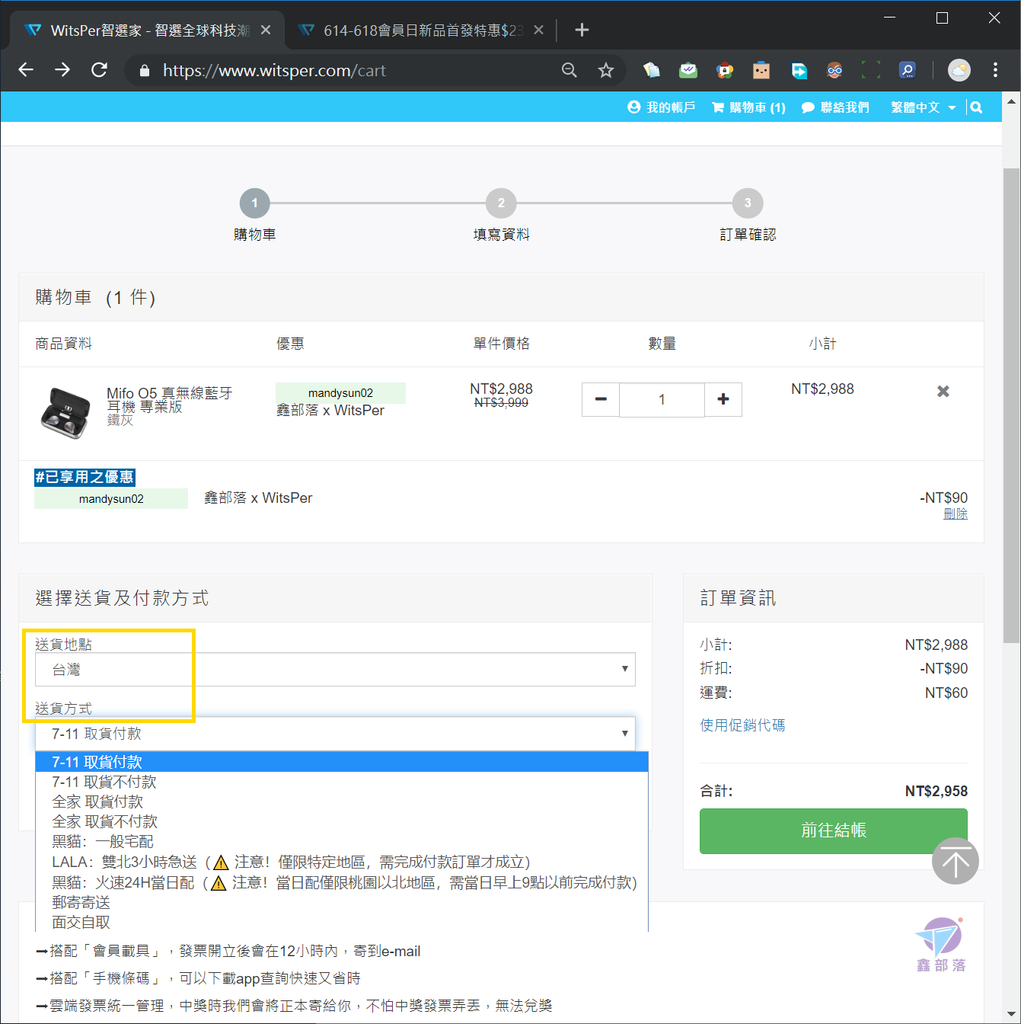The image size is (1021, 1024).
Task: Open the blue arrow document extension
Action: 798,70
